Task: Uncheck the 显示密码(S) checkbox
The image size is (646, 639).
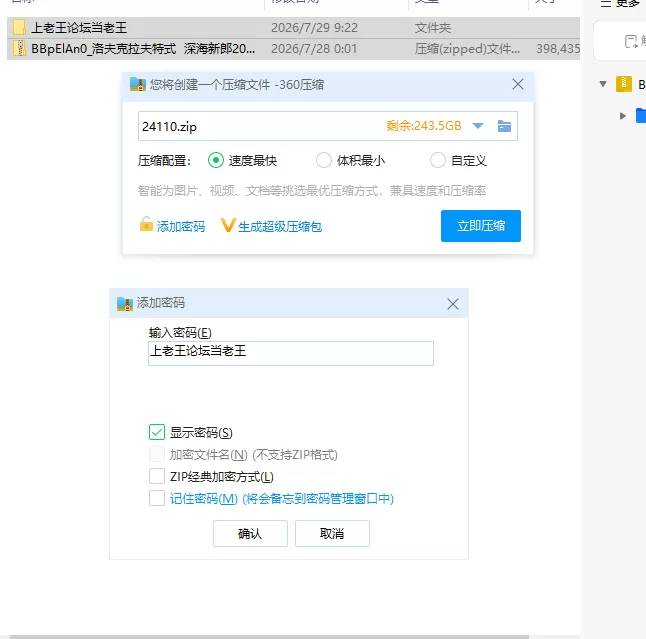Action: pyautogui.click(x=157, y=432)
